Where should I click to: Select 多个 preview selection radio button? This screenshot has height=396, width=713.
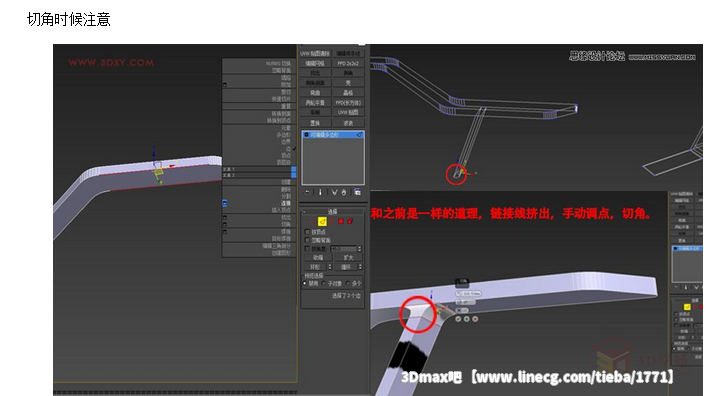(x=347, y=283)
